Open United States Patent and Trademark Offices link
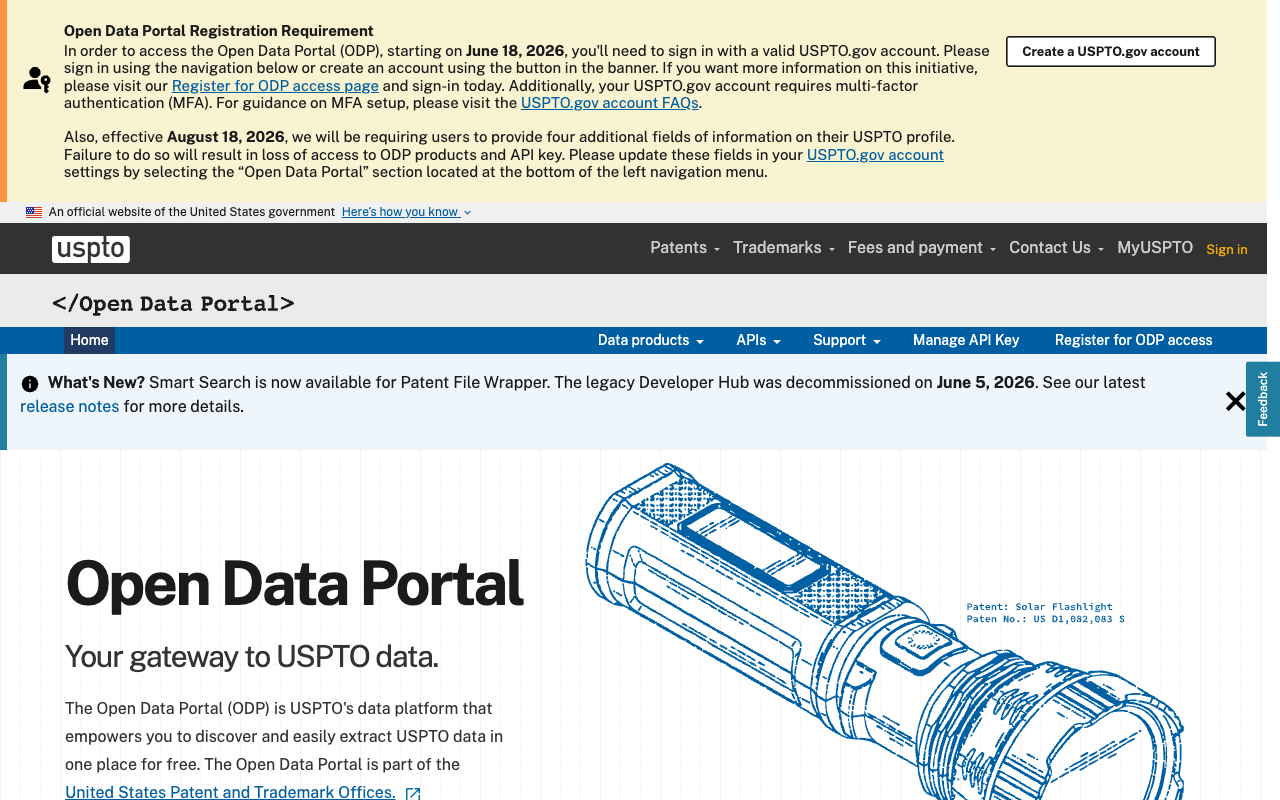This screenshot has width=1280, height=800. (x=230, y=792)
